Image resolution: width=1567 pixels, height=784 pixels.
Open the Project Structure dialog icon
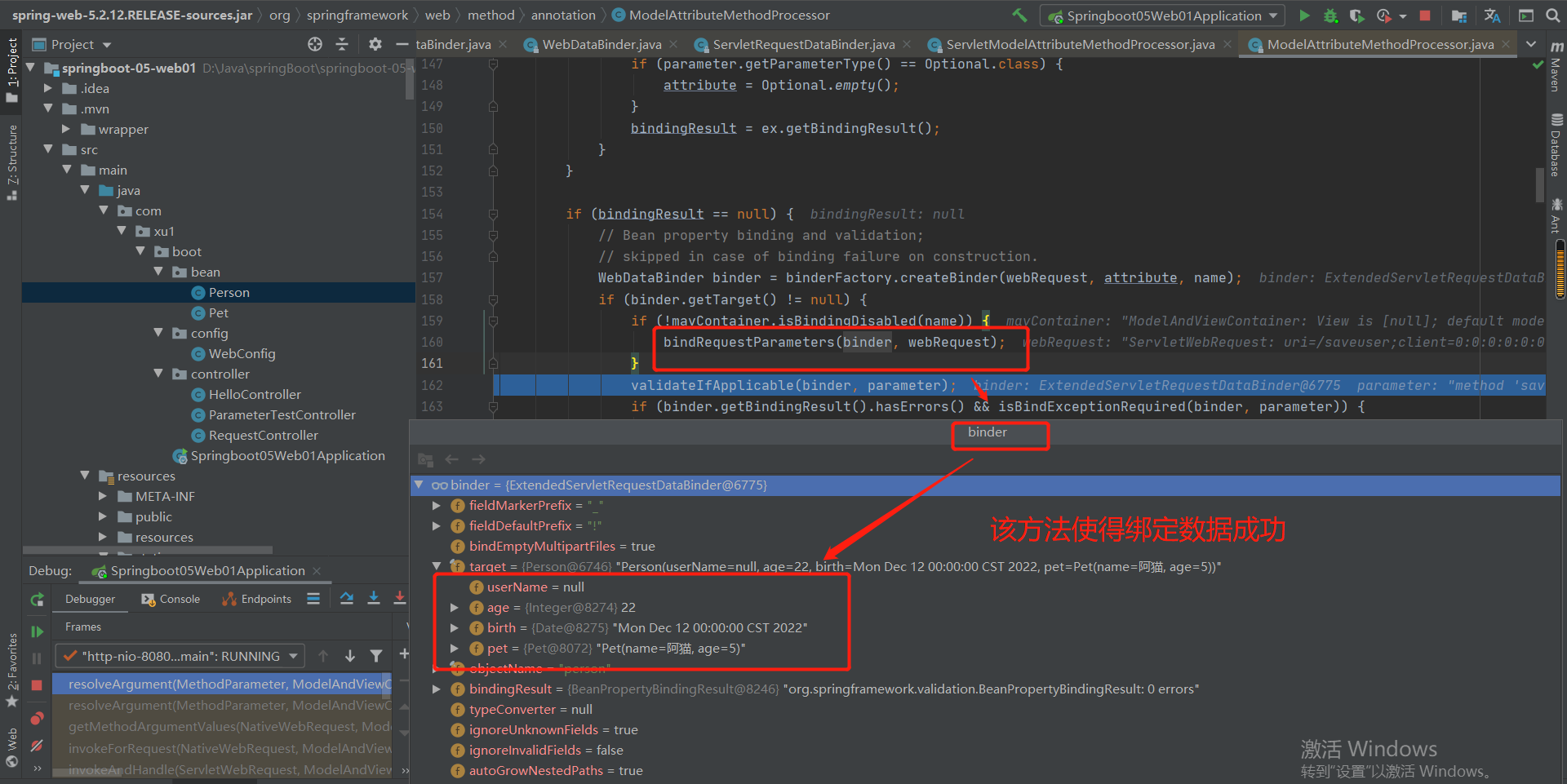coord(1459,16)
